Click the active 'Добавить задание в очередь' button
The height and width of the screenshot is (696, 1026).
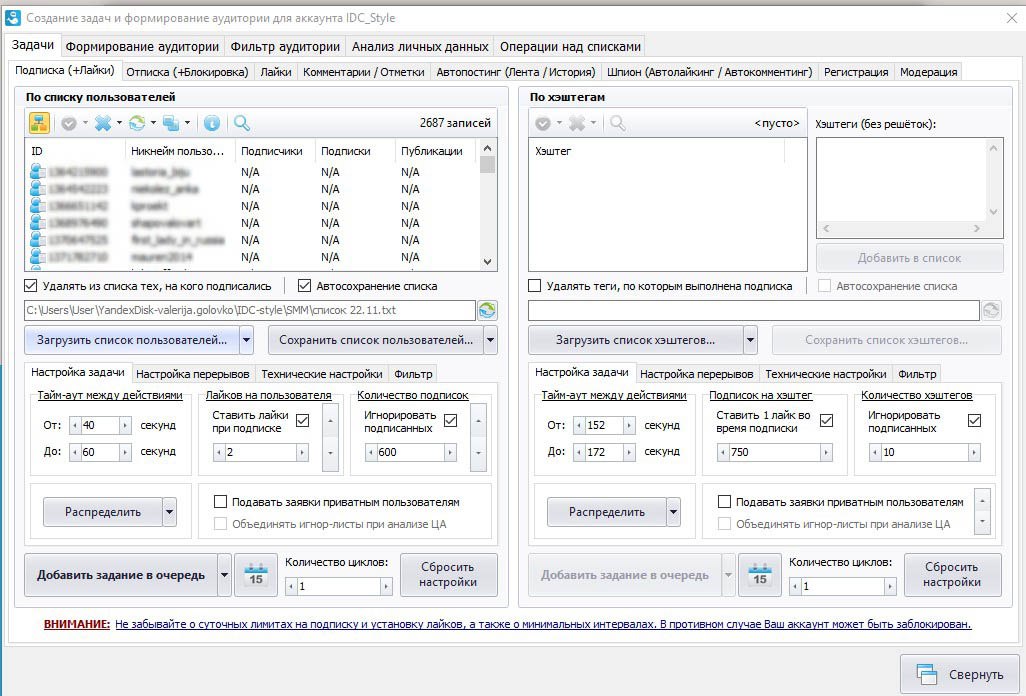tap(121, 575)
